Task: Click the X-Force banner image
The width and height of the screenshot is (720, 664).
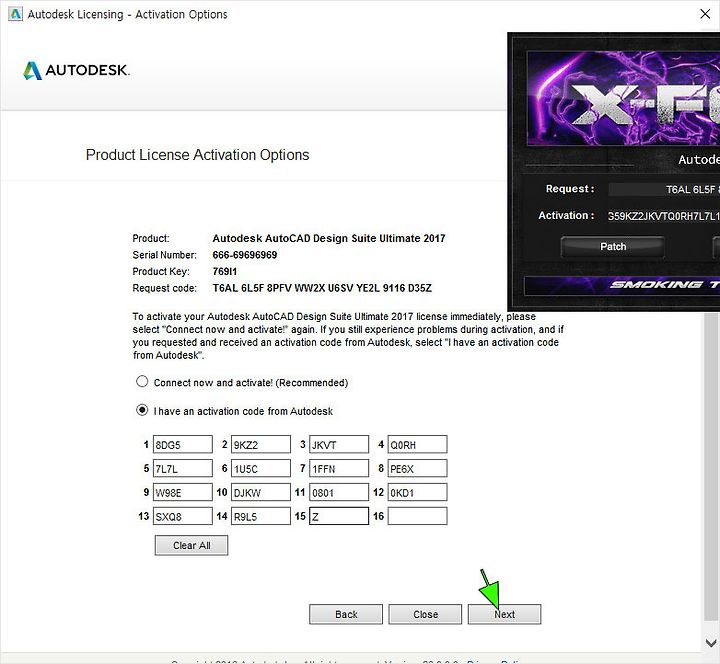Action: coord(624,98)
